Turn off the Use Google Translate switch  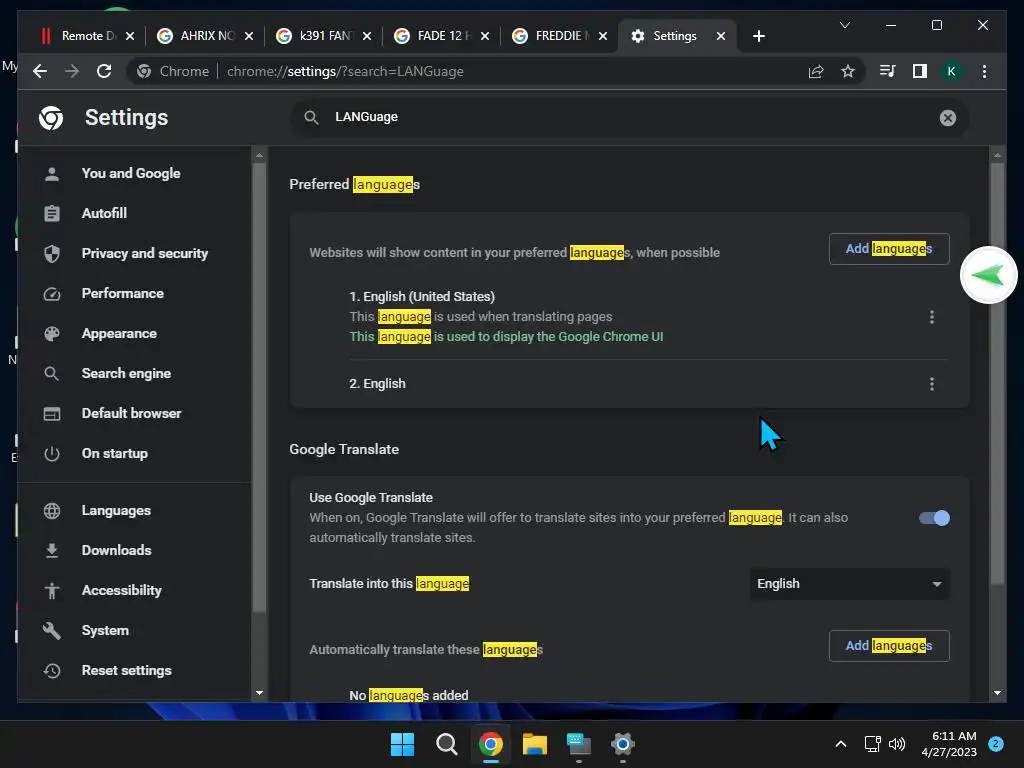[934, 518]
